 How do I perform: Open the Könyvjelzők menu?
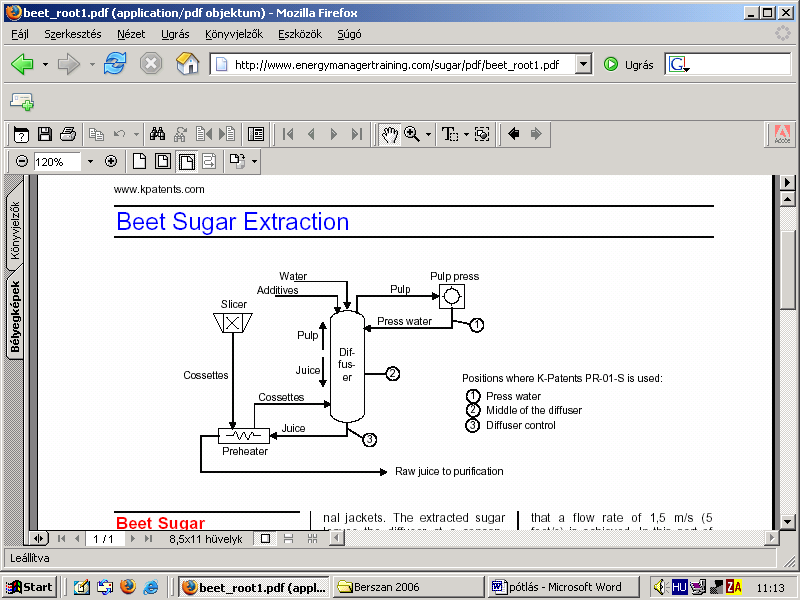[x=234, y=34]
